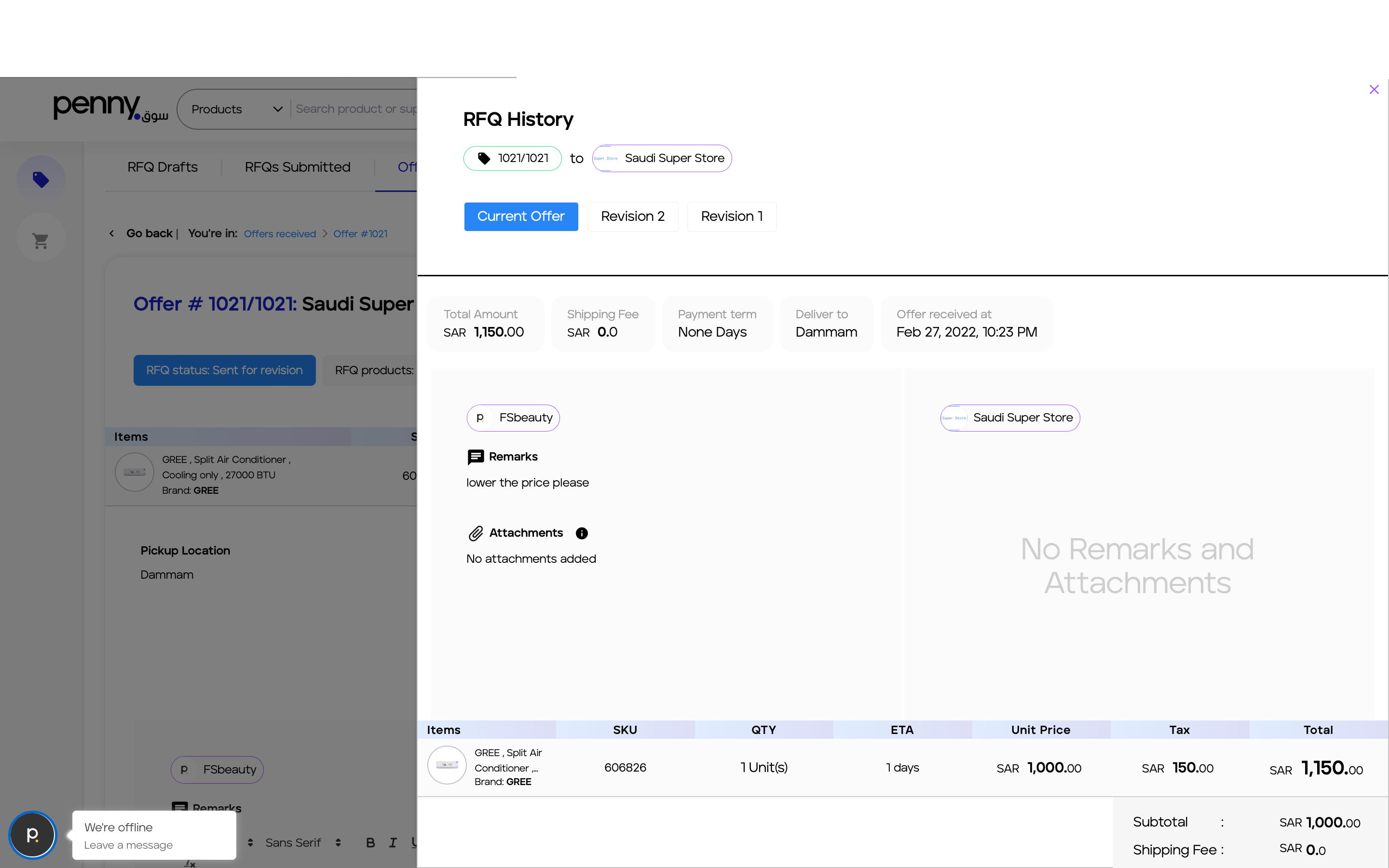The width and height of the screenshot is (1389, 868).
Task: Open the RFQs Submitted tab
Action: (x=297, y=167)
